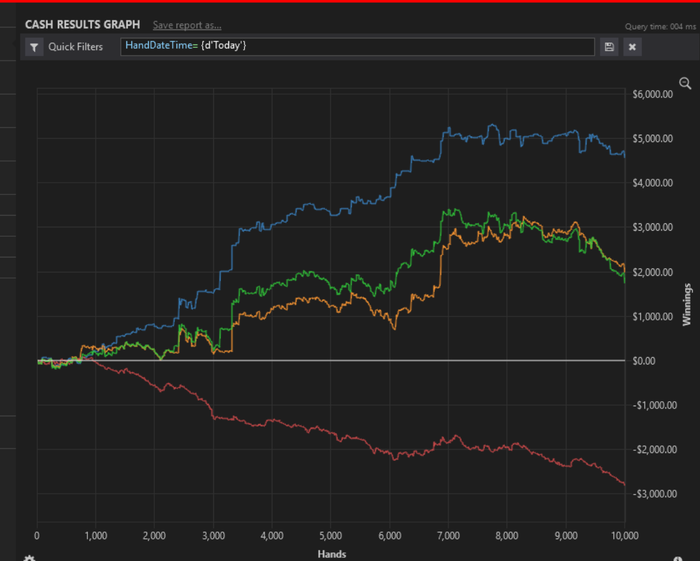Image resolution: width=700 pixels, height=561 pixels.
Task: Click the 7,000 hands axis label
Action: click(448, 536)
